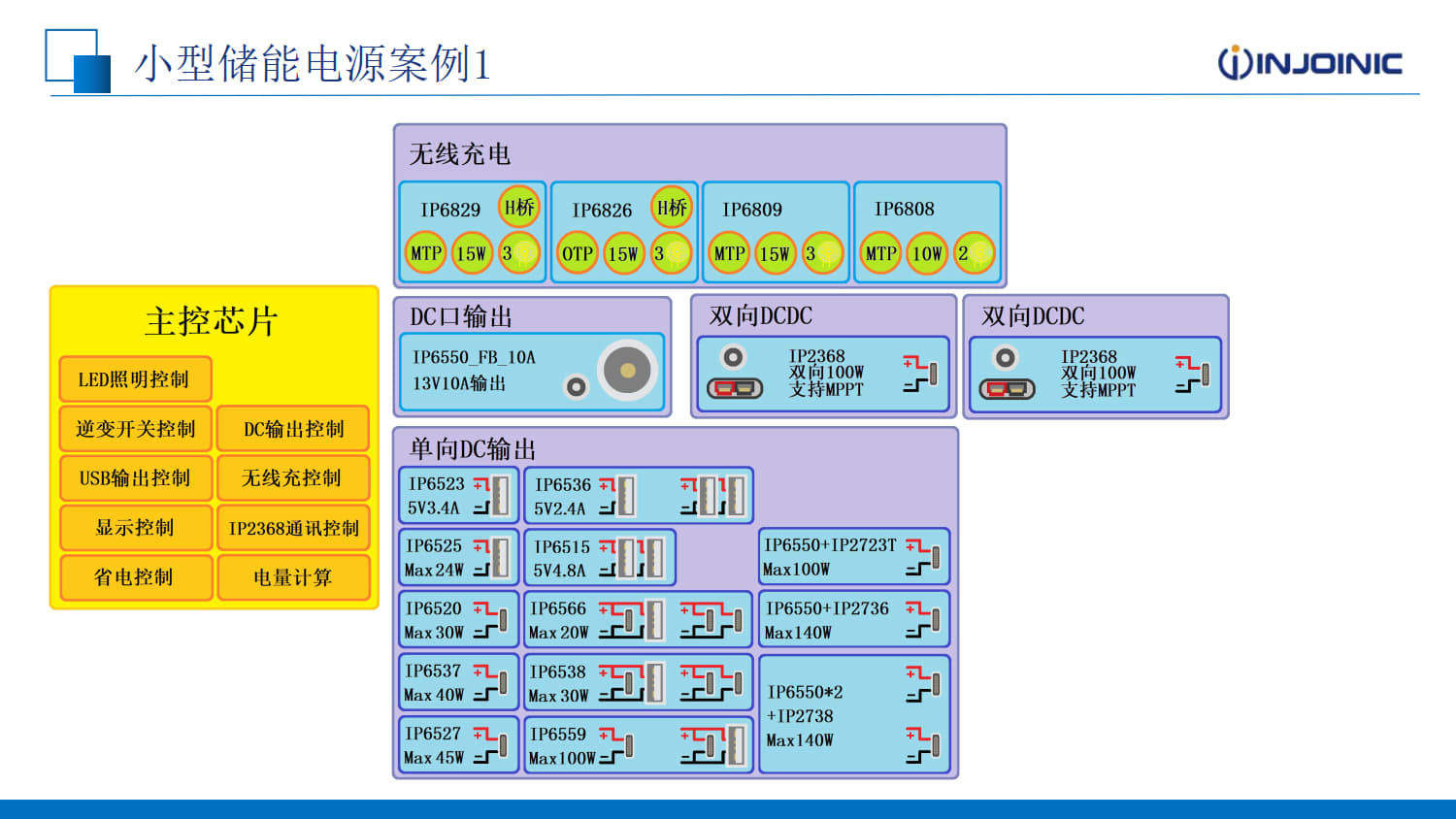The width and height of the screenshot is (1456, 819).
Task: Click the 单向DC输出 section title
Action: coord(473,448)
